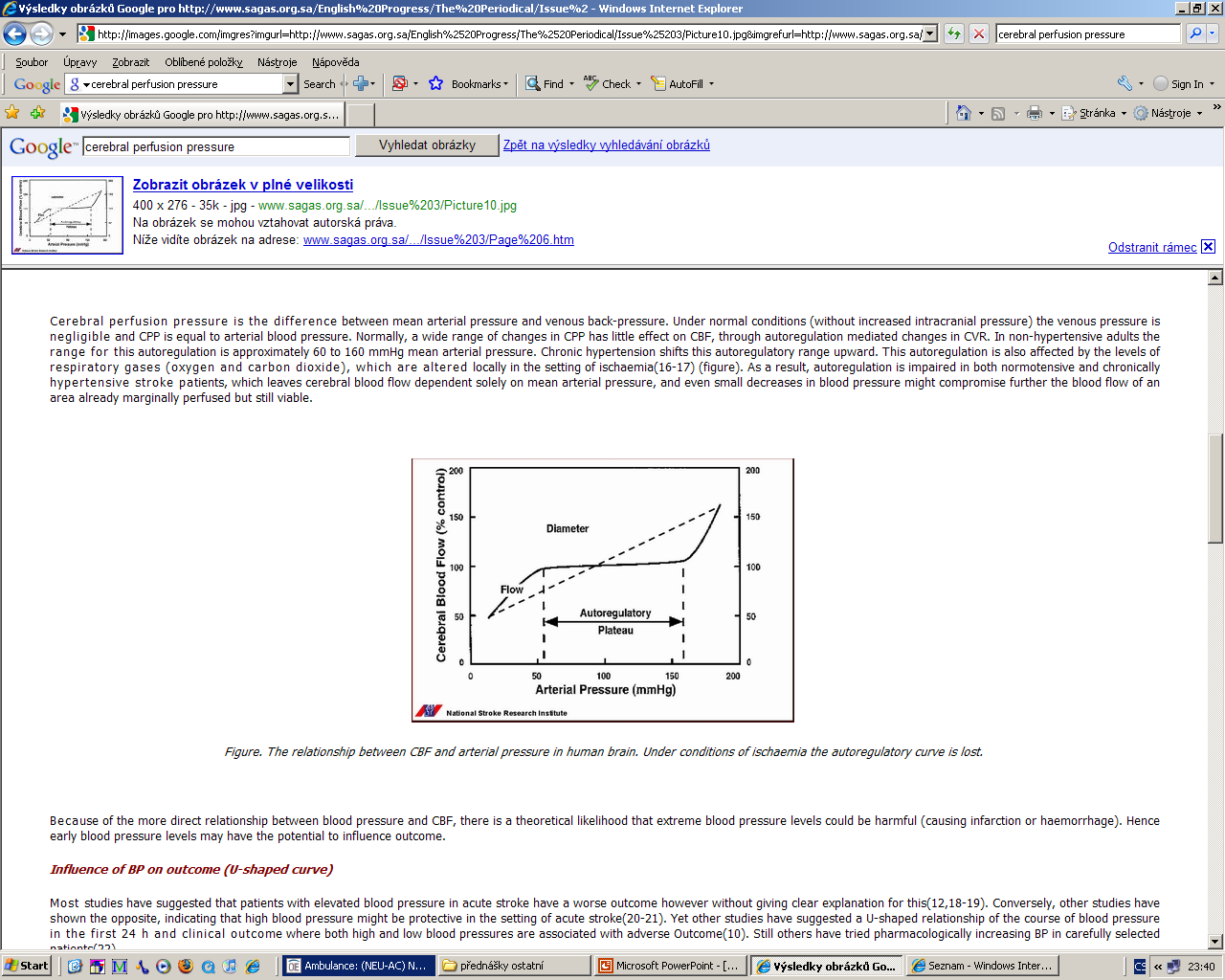Expand the address bar URL dropdown

pyautogui.click(x=930, y=34)
